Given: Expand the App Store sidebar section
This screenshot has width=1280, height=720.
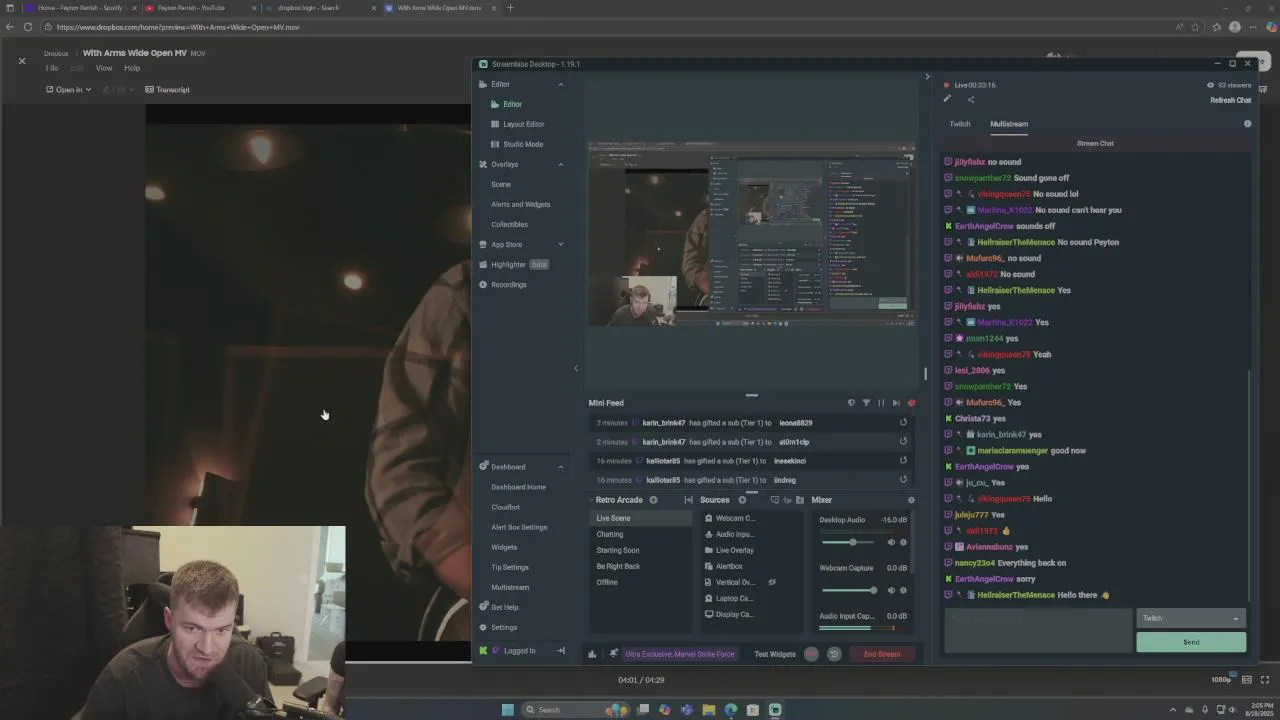Looking at the screenshot, I should coord(560,244).
